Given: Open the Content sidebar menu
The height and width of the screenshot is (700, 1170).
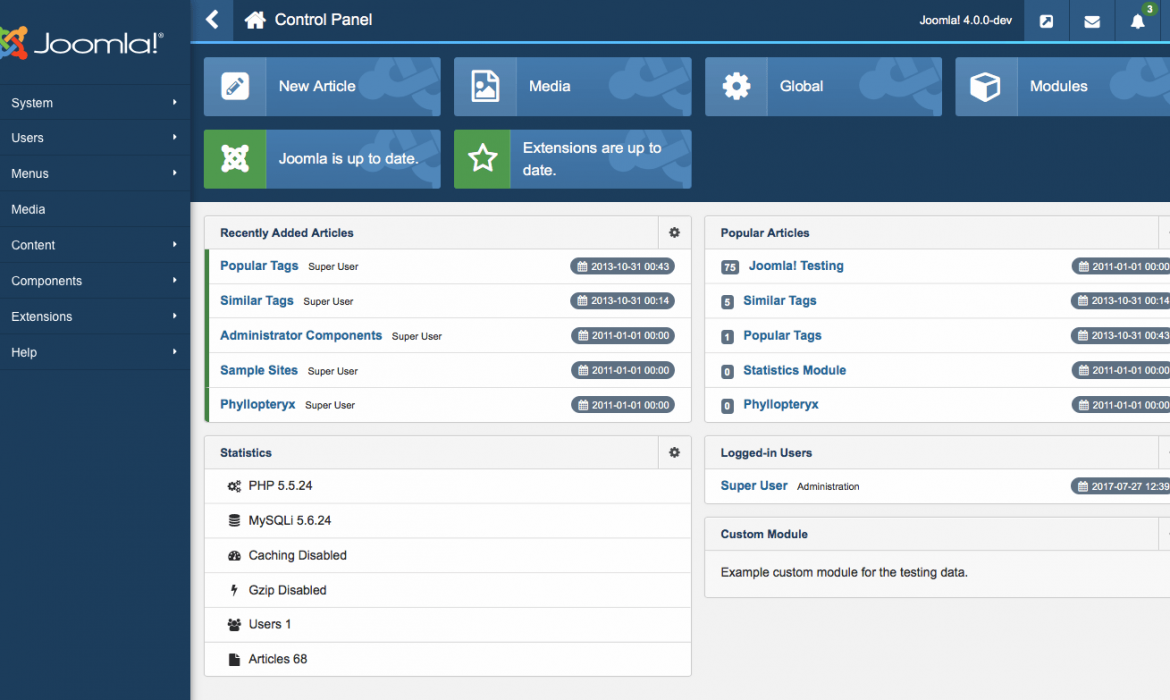Looking at the screenshot, I should pyautogui.click(x=95, y=245).
